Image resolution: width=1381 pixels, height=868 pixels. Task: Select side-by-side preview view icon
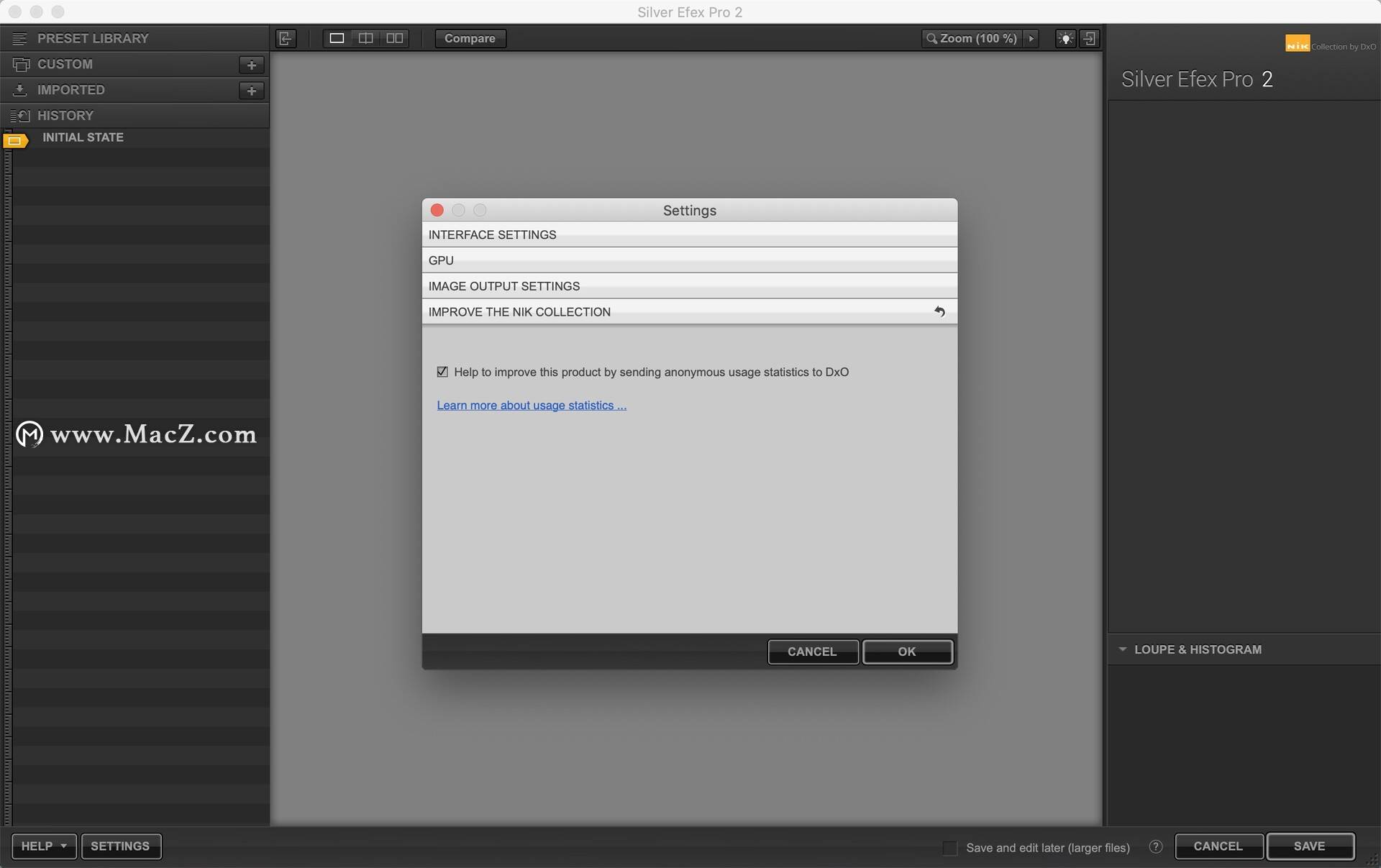[394, 38]
